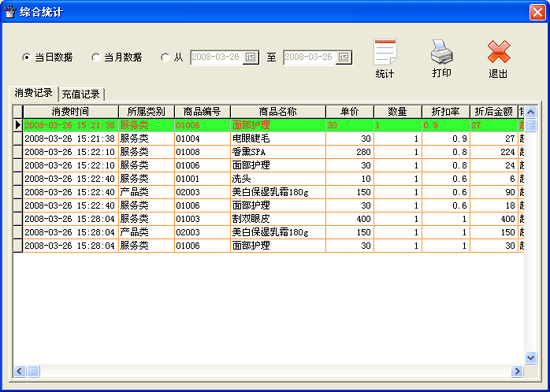Click the 打印 printer icon
This screenshot has height=392, width=550.
[442, 52]
